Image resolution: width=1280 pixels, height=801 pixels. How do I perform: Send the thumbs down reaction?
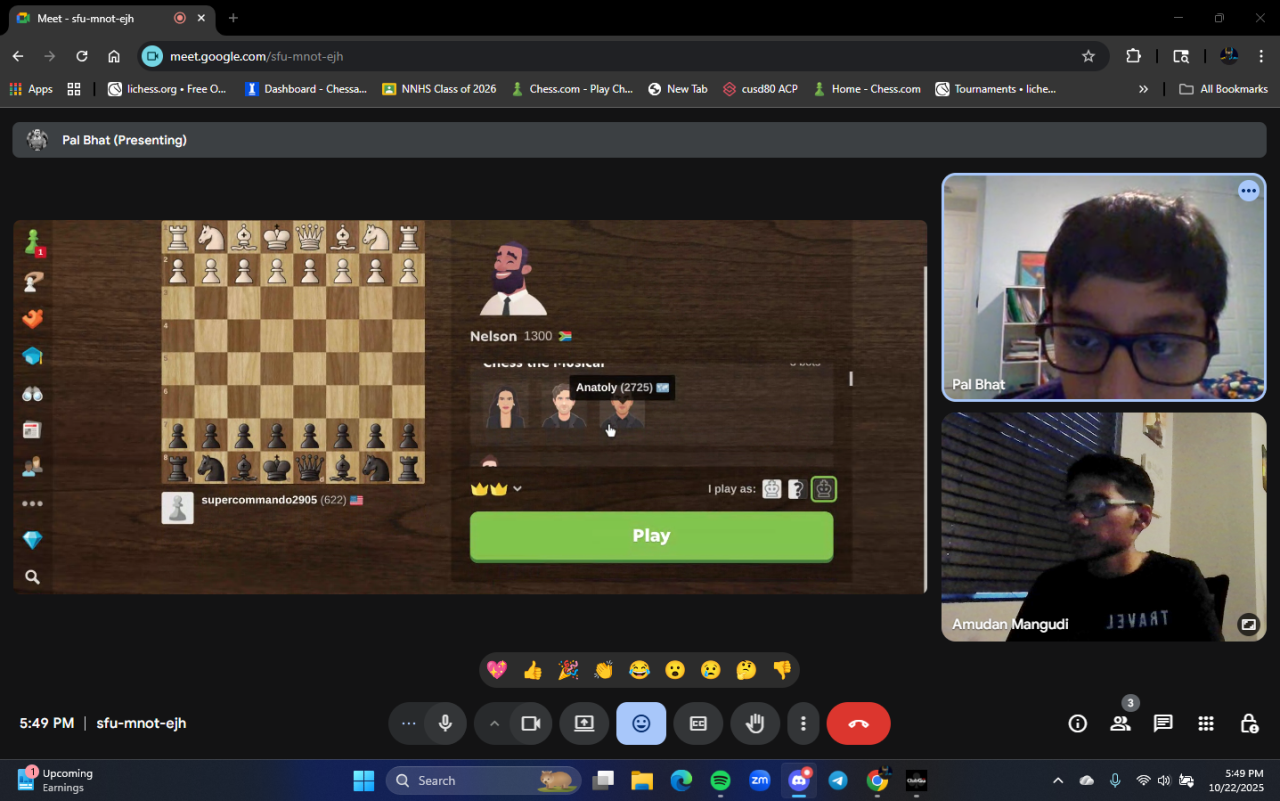coord(782,670)
